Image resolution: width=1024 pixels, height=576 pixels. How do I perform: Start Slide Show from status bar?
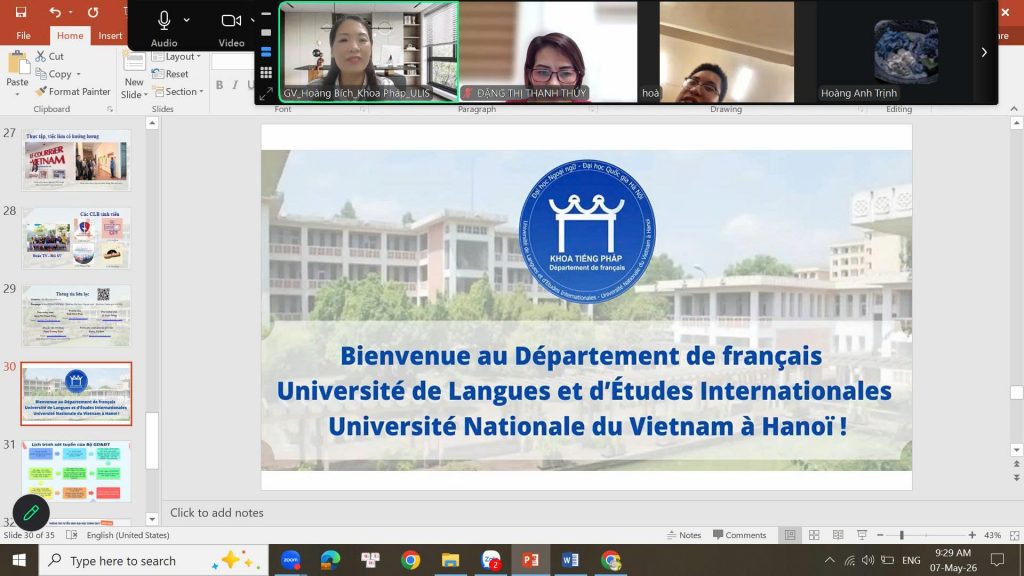(x=862, y=535)
